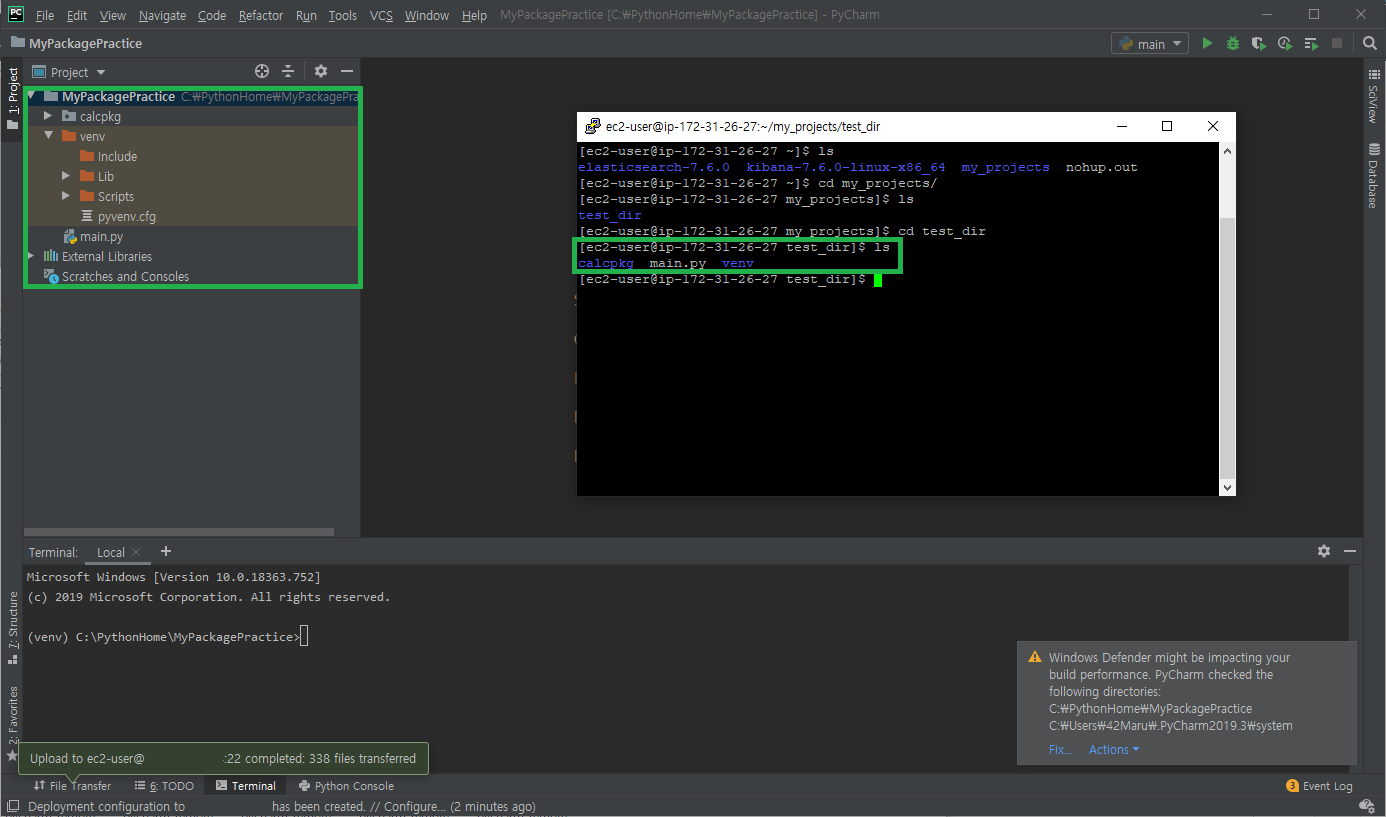Select the Include folder
Screen dimensions: 1386x817
(x=117, y=156)
